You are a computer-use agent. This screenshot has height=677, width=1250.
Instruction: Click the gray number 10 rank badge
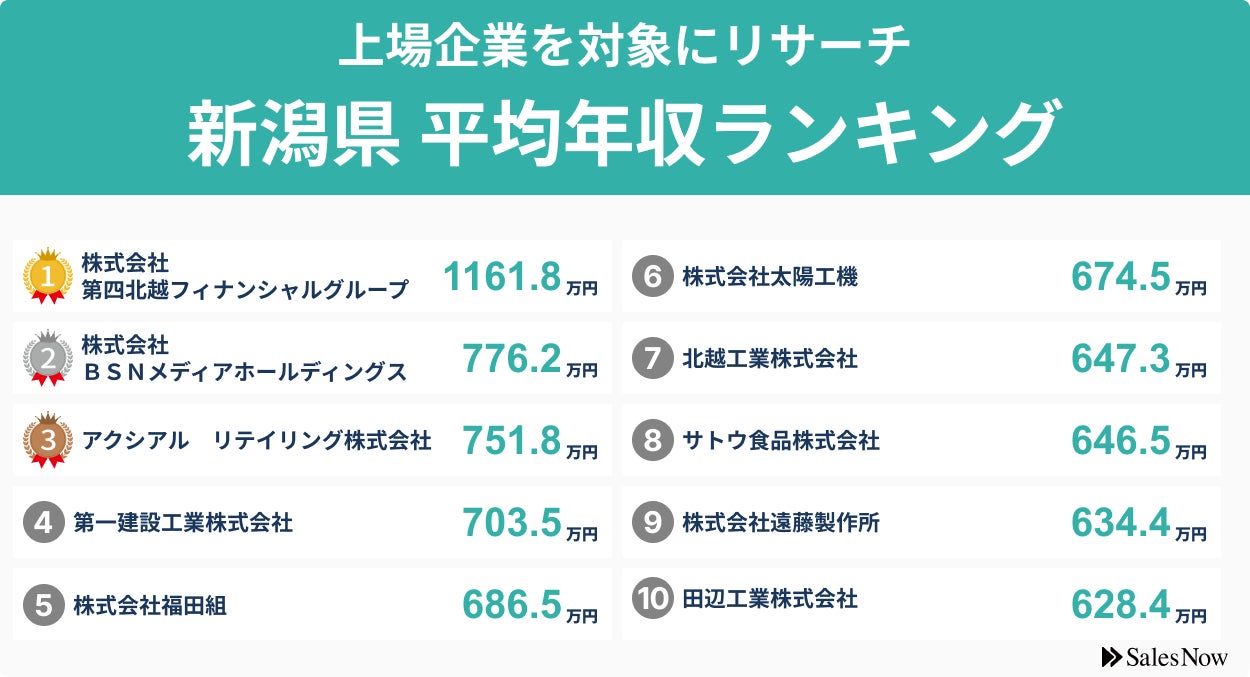652,599
